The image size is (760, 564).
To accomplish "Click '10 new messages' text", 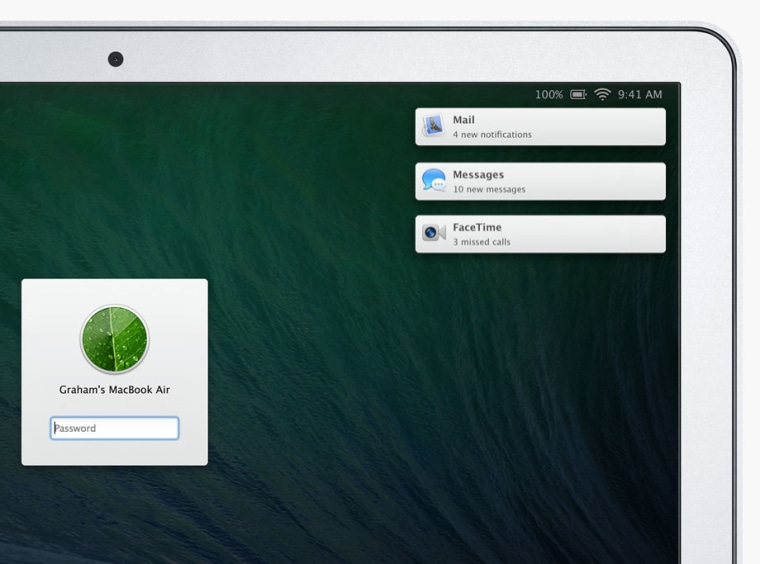I will [x=489, y=189].
